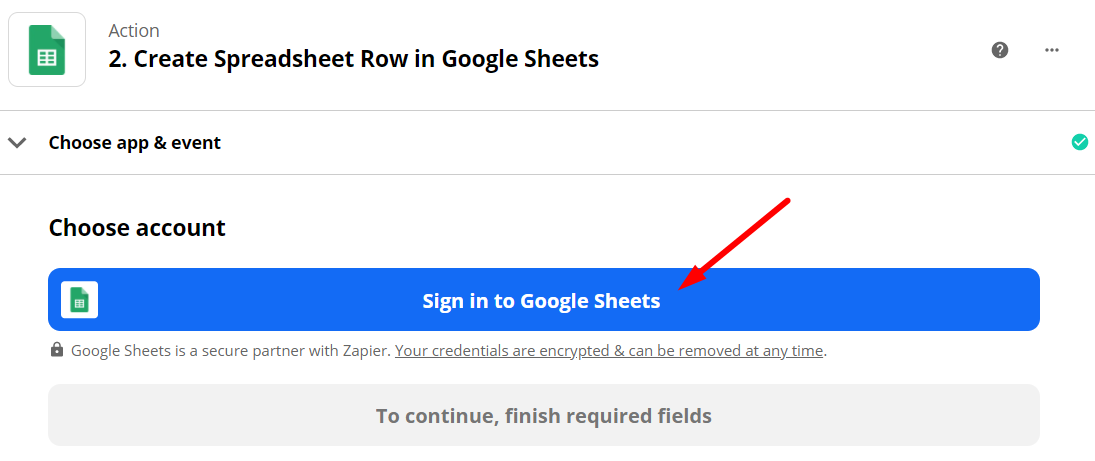1095x461 pixels.
Task: Click "can be removed at any time" link text
Action: [727, 351]
